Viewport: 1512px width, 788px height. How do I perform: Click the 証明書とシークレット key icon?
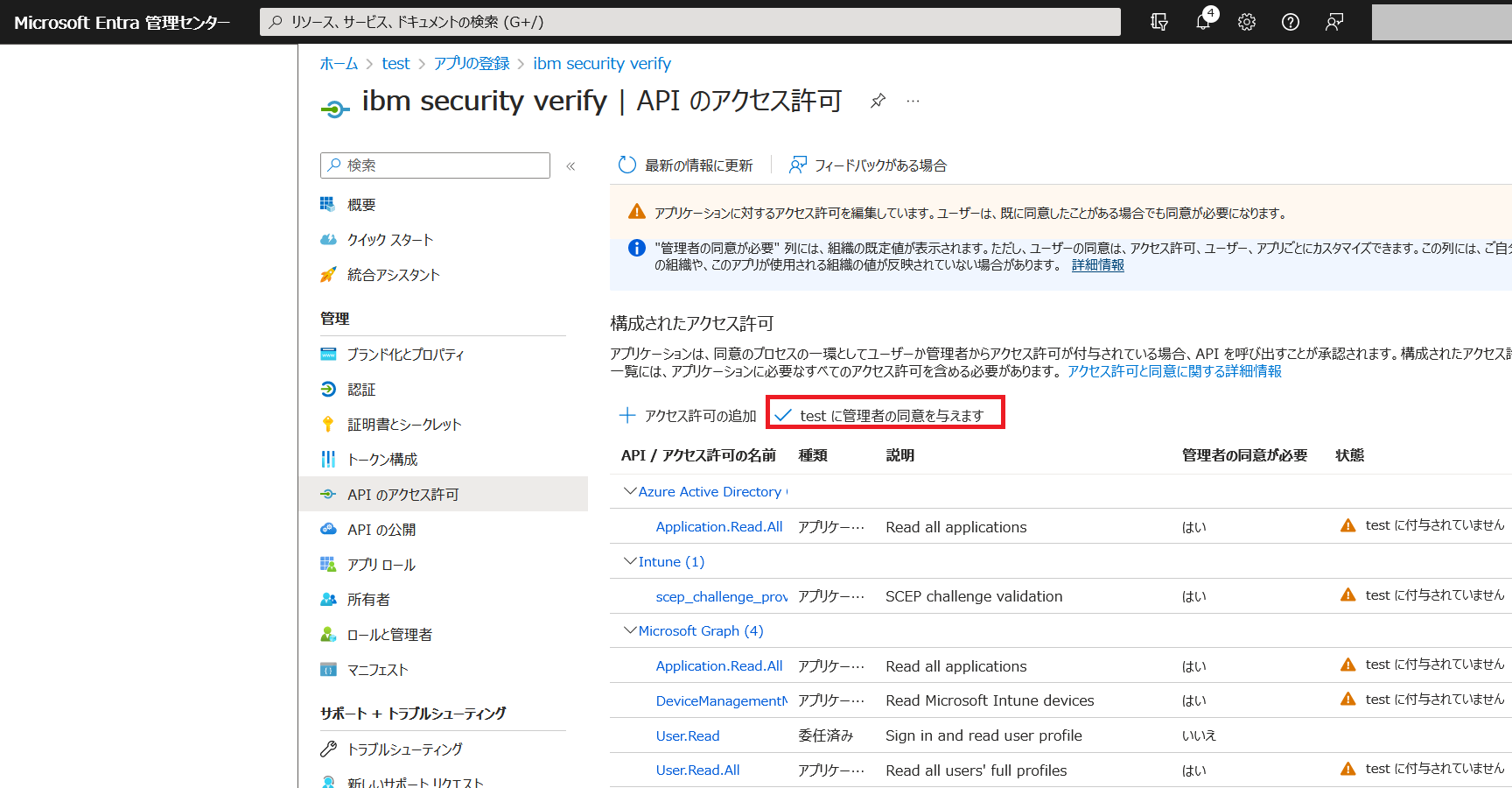click(x=328, y=424)
